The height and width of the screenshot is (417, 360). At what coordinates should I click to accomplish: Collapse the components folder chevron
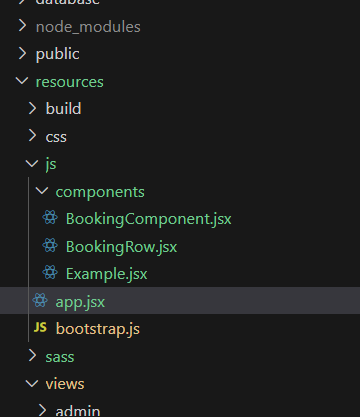42,191
